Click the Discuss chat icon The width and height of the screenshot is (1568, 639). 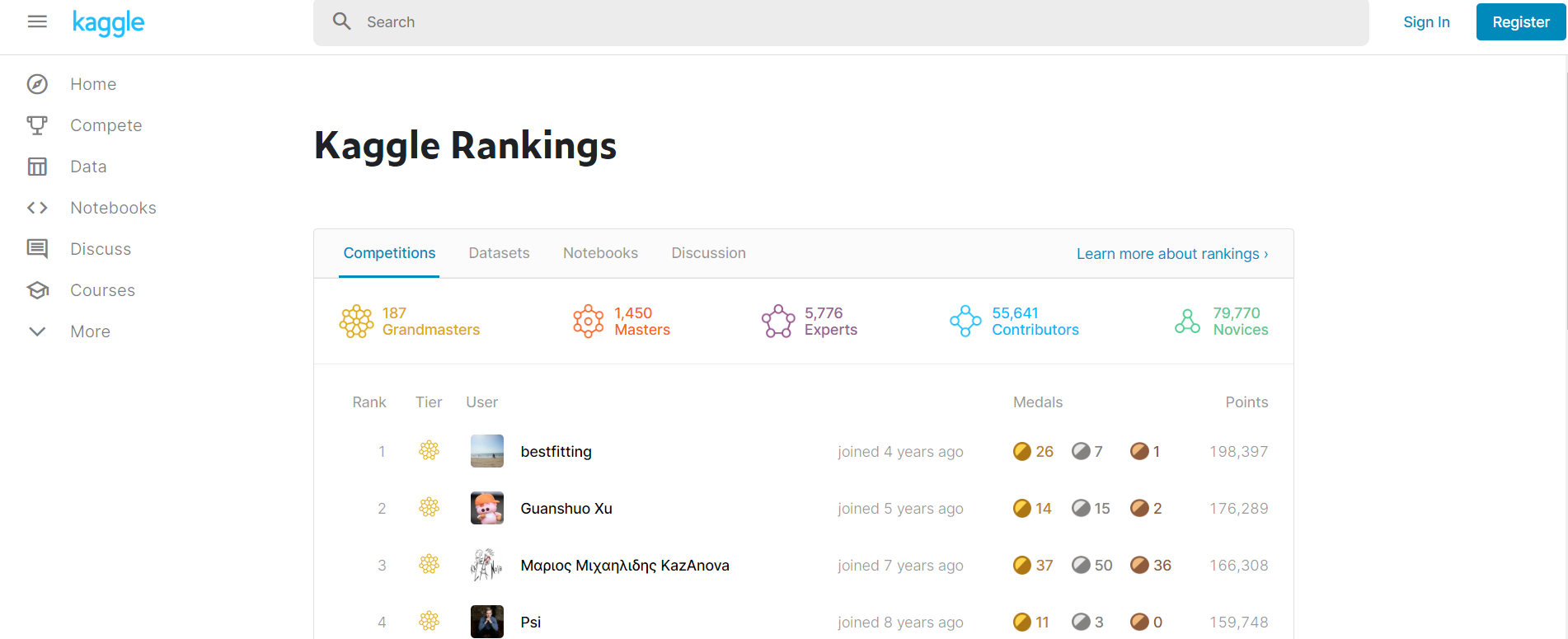[37, 249]
